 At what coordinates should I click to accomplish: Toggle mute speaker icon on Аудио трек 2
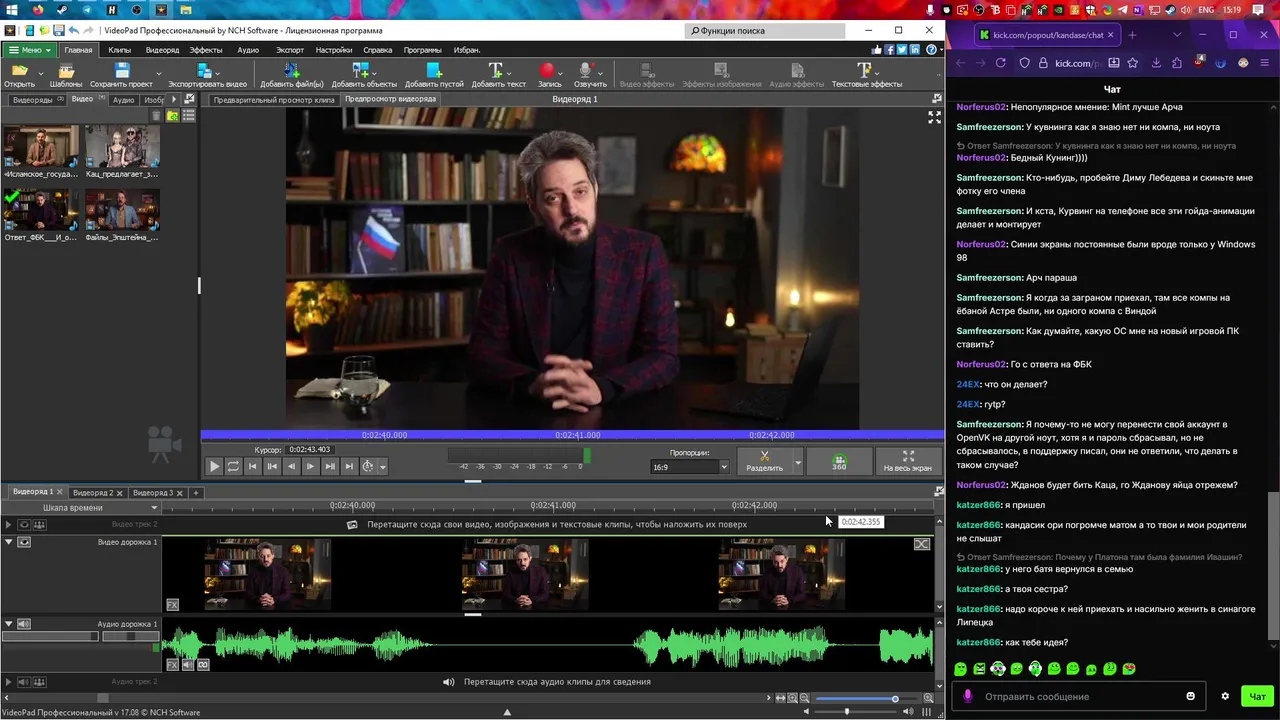[x=24, y=682]
